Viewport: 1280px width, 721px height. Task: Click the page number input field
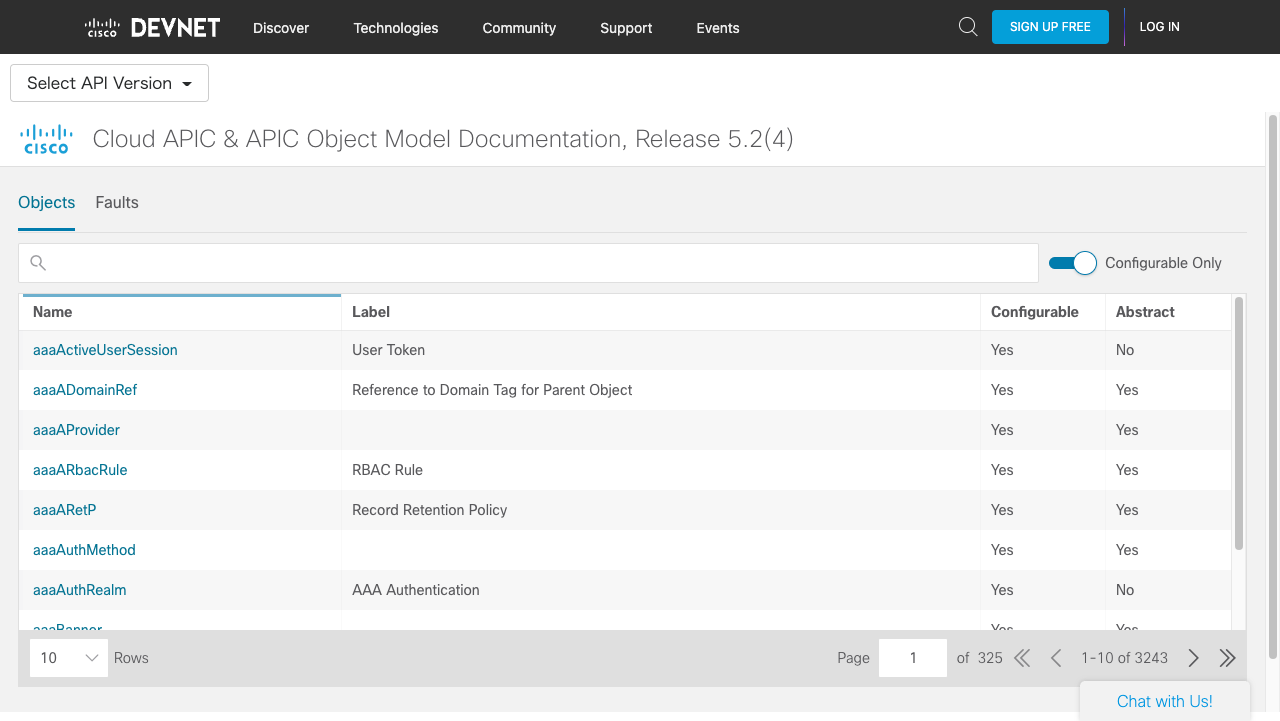[913, 658]
